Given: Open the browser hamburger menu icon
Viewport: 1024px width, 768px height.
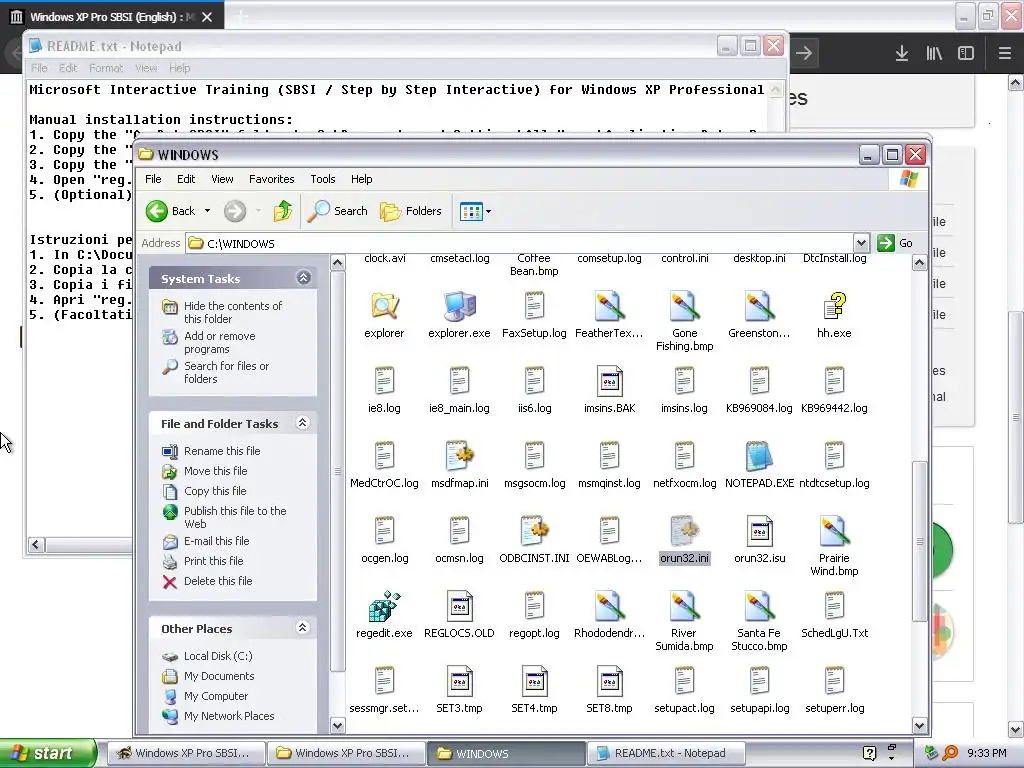Looking at the screenshot, I should tap(1005, 53).
